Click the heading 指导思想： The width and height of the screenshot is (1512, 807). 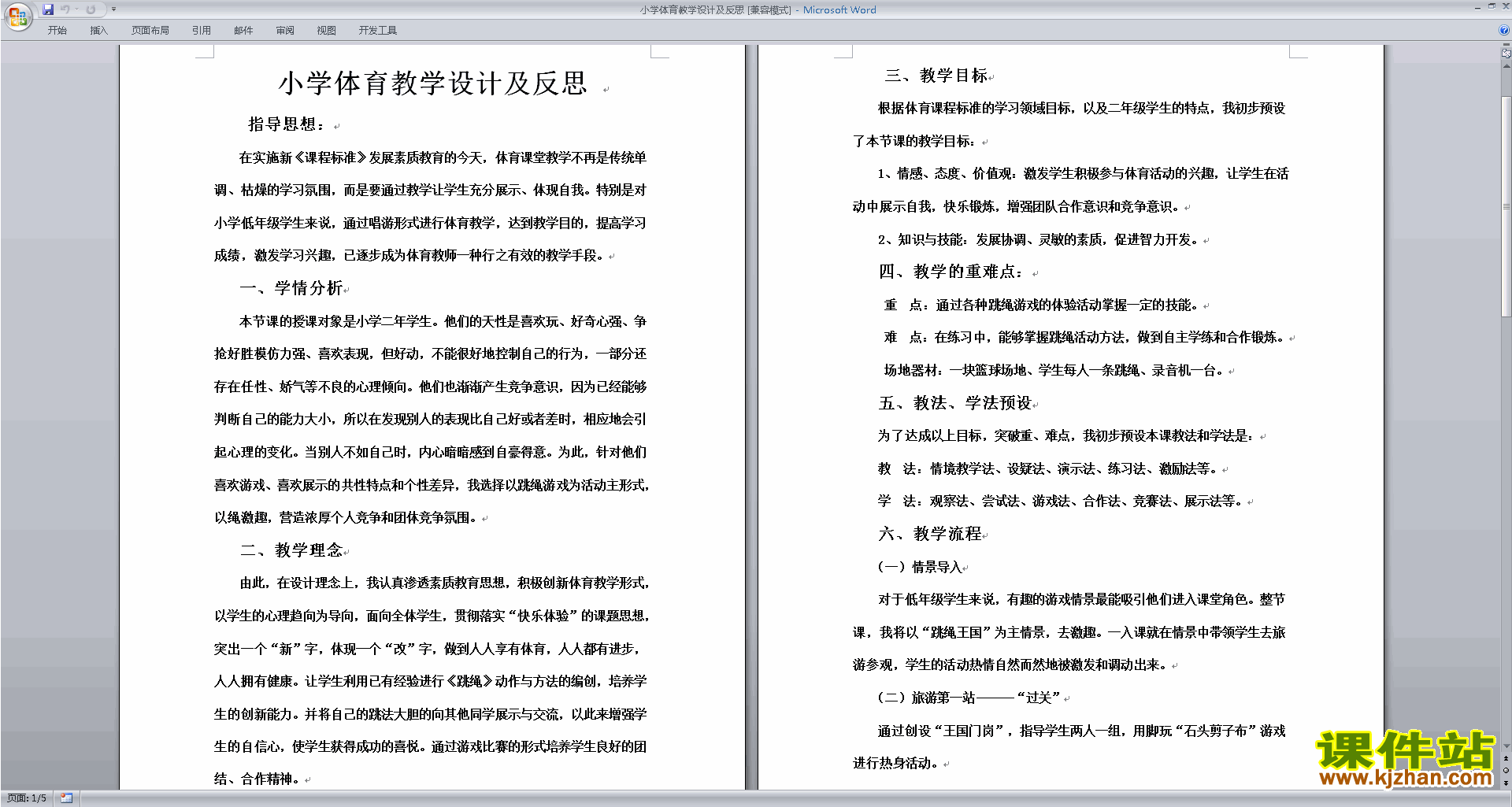click(287, 124)
